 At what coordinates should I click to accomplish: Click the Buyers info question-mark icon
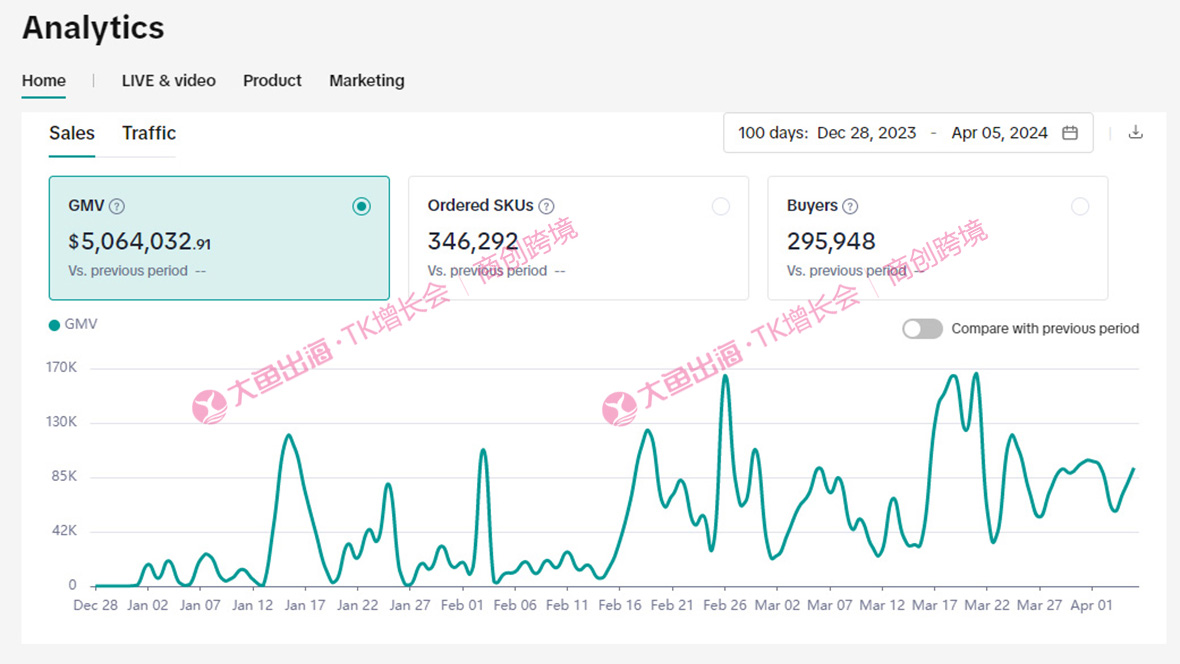[x=850, y=206]
